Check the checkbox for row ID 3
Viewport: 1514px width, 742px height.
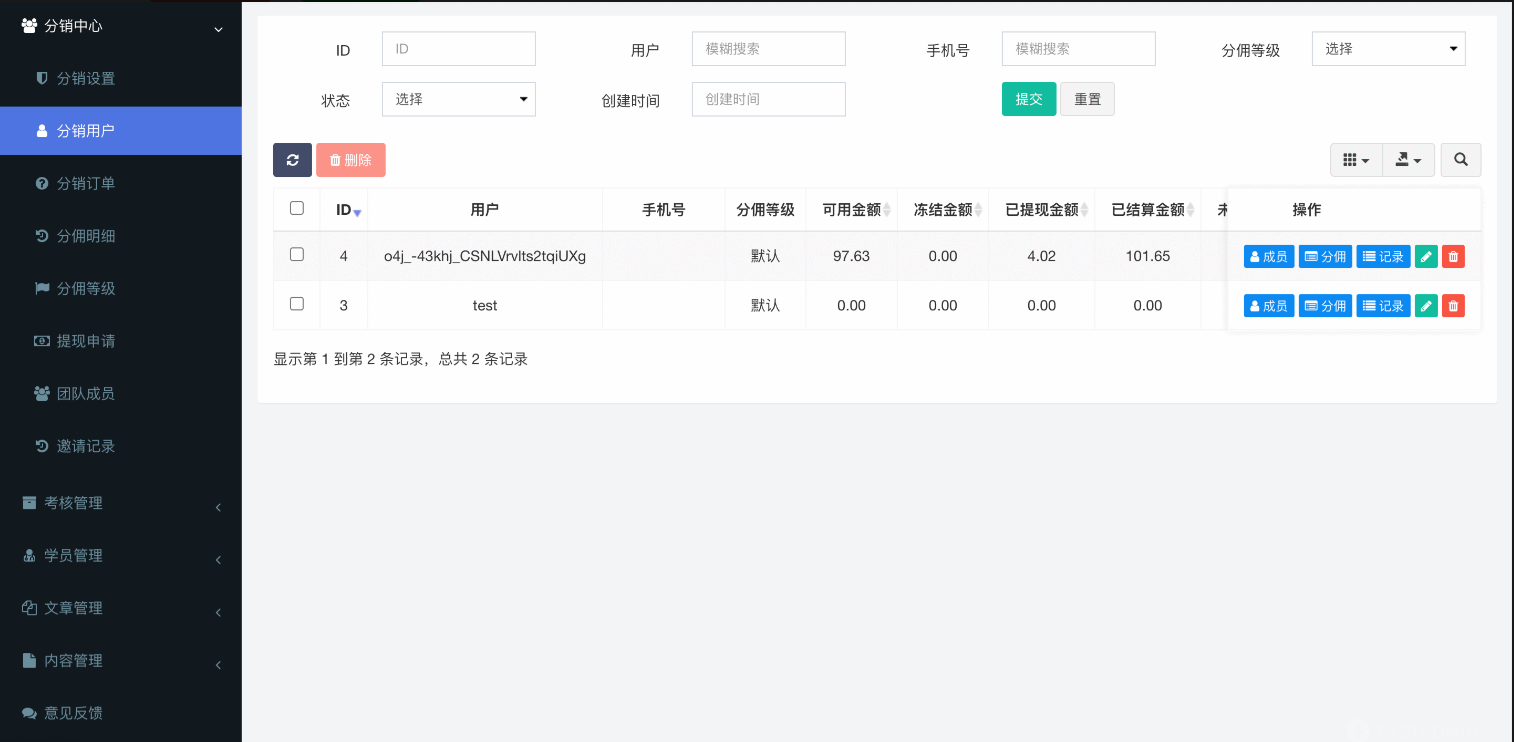pyautogui.click(x=297, y=304)
